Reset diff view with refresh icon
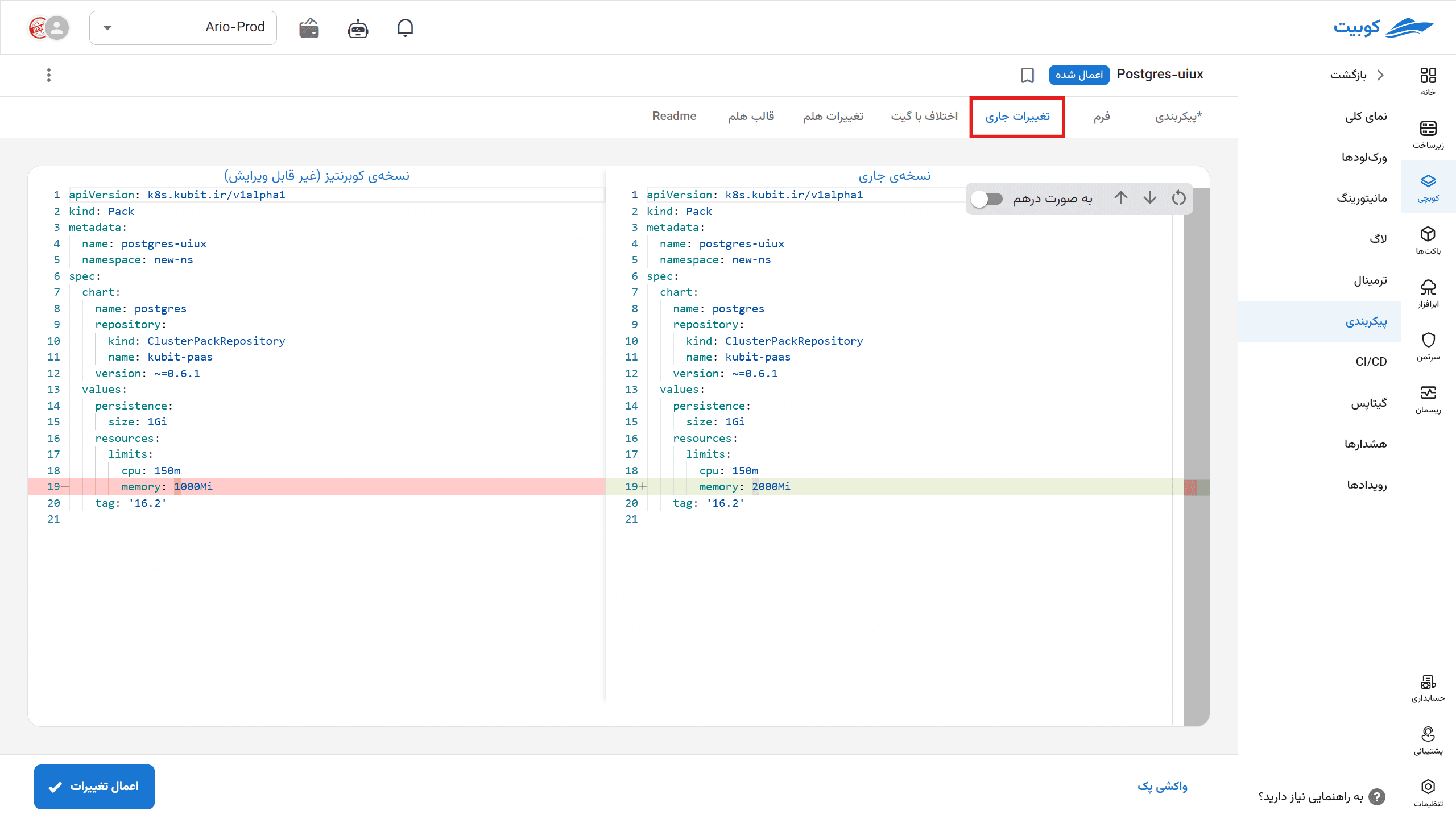 click(1179, 198)
